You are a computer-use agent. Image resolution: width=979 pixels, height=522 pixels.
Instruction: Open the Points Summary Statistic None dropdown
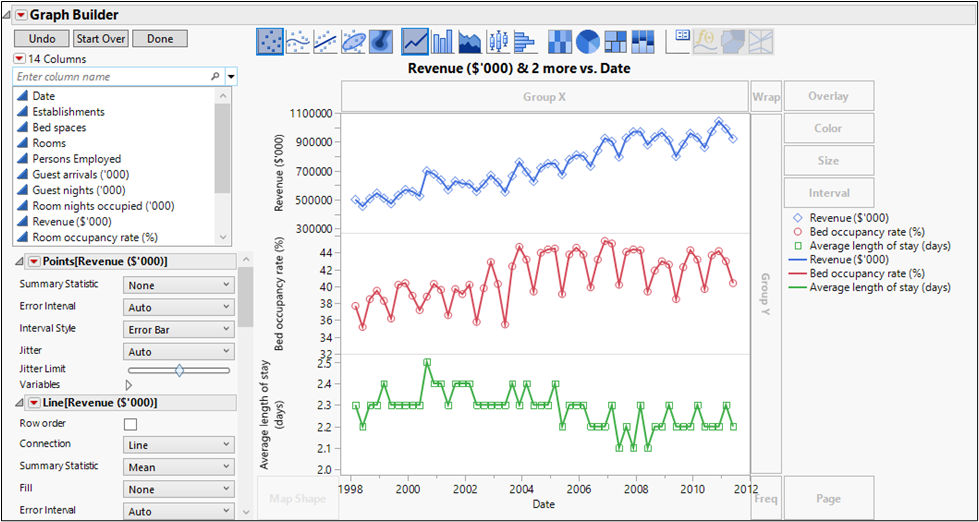click(x=179, y=285)
